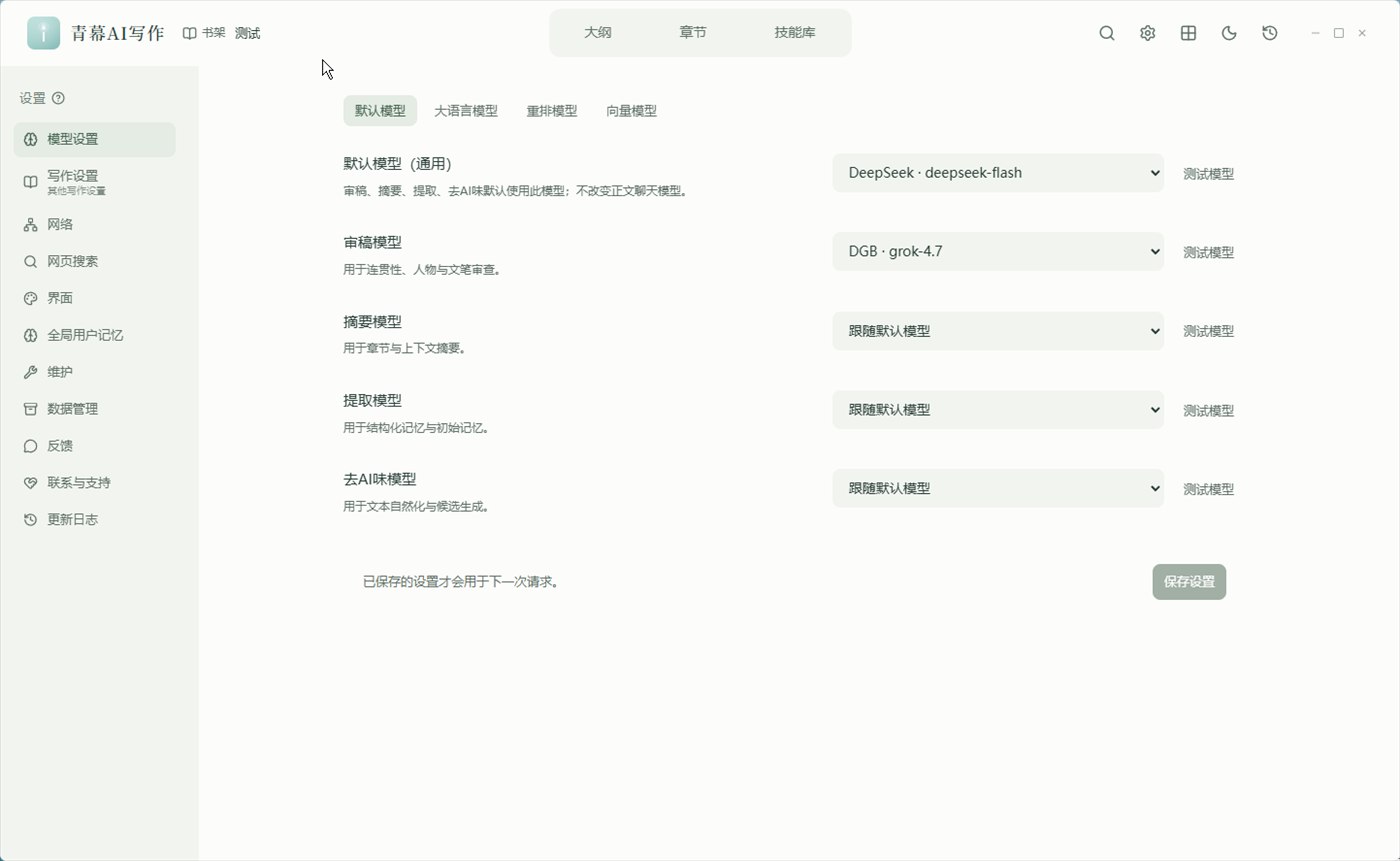Open the 提取模型 dropdown
Viewport: 1400px width, 861px height.
(998, 410)
